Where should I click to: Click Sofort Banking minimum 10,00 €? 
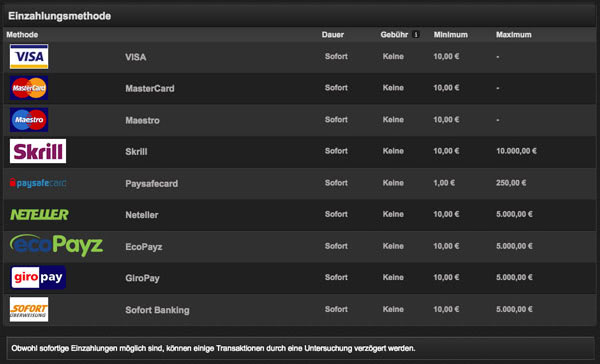[446, 309]
